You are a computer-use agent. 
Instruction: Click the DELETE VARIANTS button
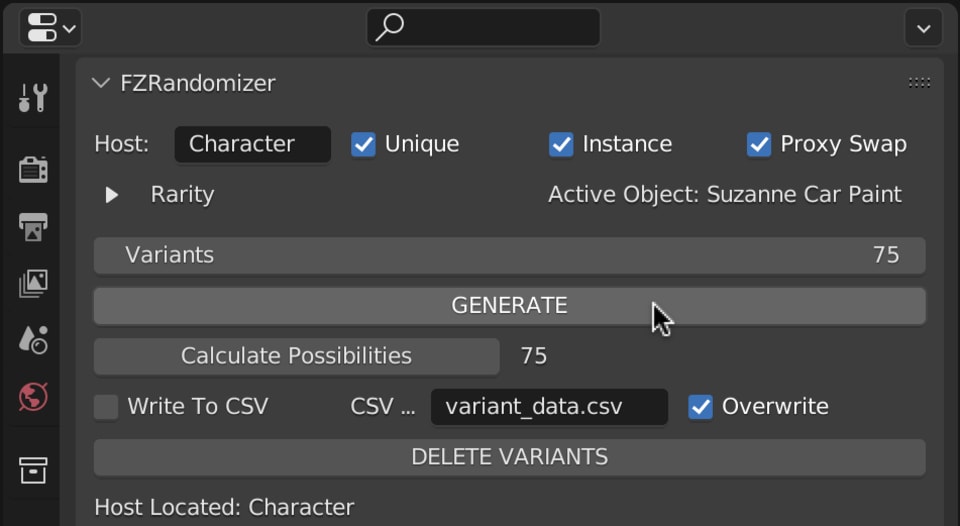[509, 457]
